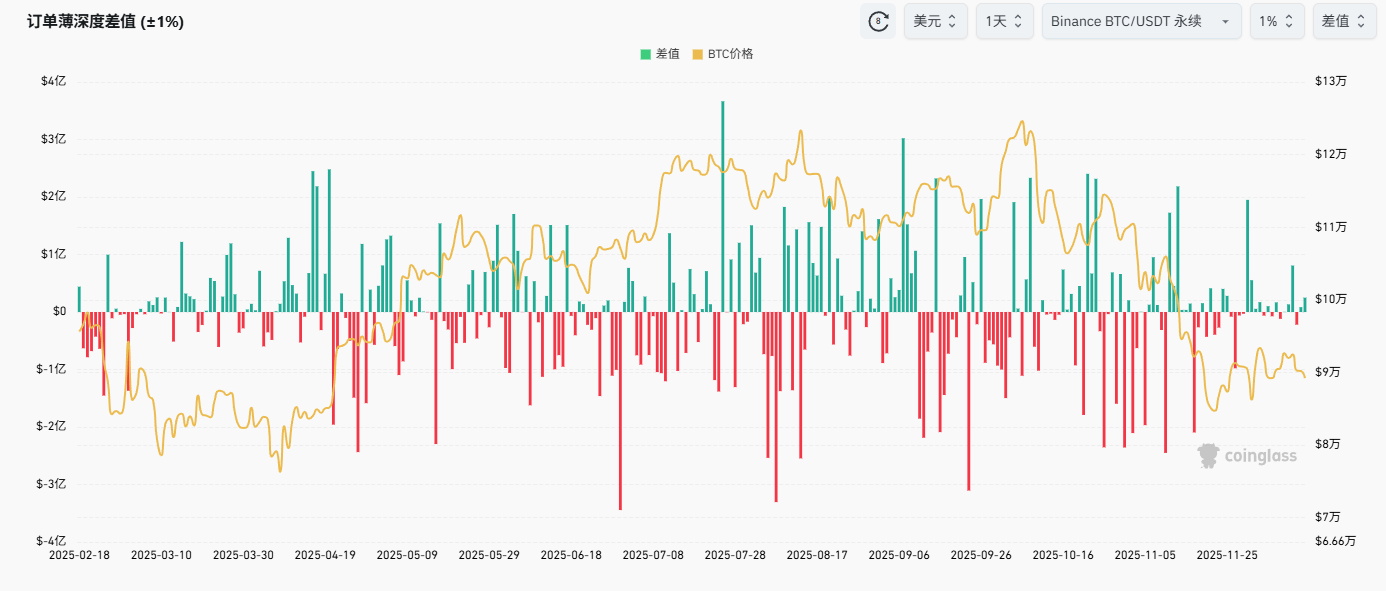Click the 2025-07-08 date axis label
Screen dimensions: 1386x591
coord(653,554)
